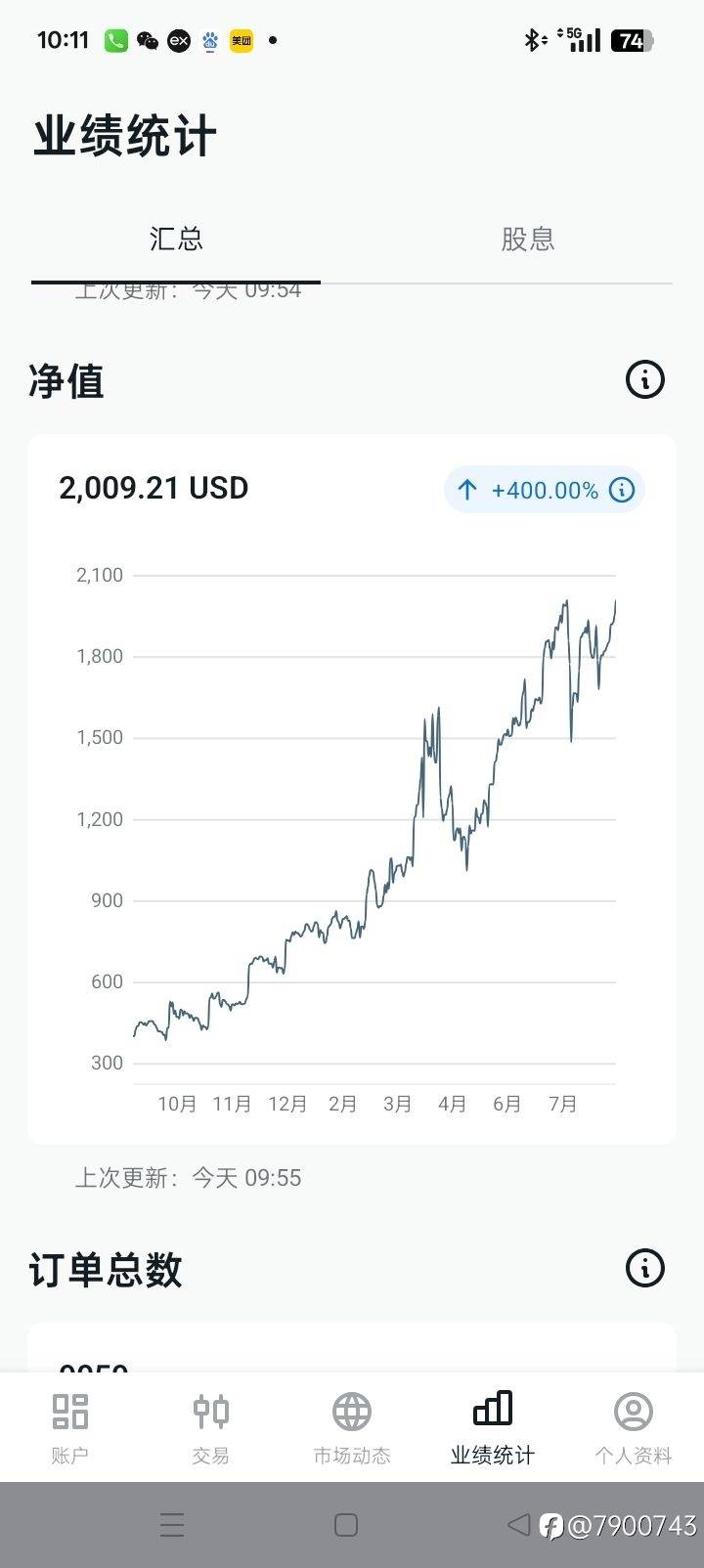This screenshot has width=704, height=1568.
Task: Tap Android back triangle button
Action: pyautogui.click(x=519, y=1524)
